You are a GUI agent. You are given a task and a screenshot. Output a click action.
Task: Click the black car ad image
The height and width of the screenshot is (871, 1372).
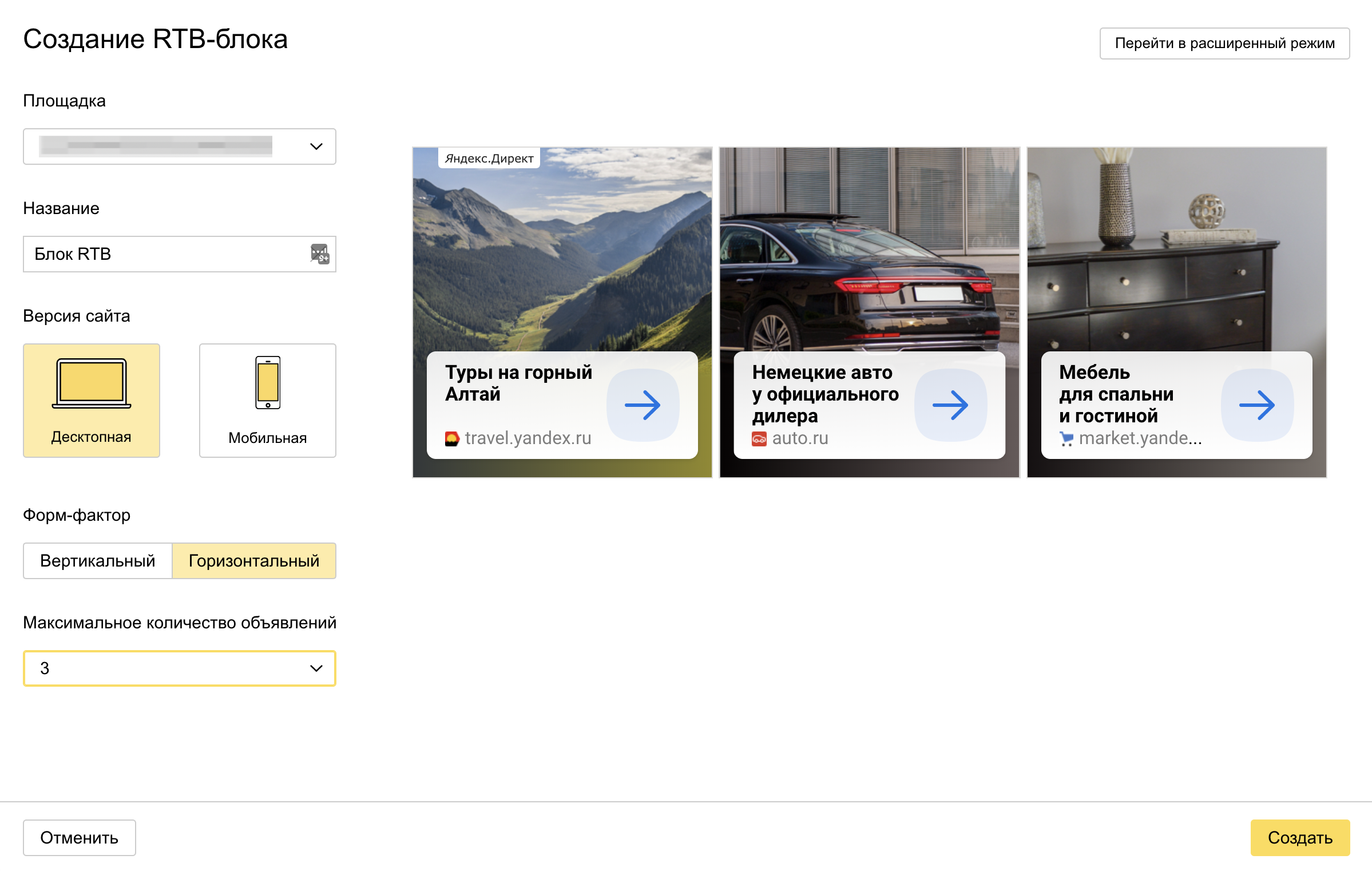[x=870, y=250]
